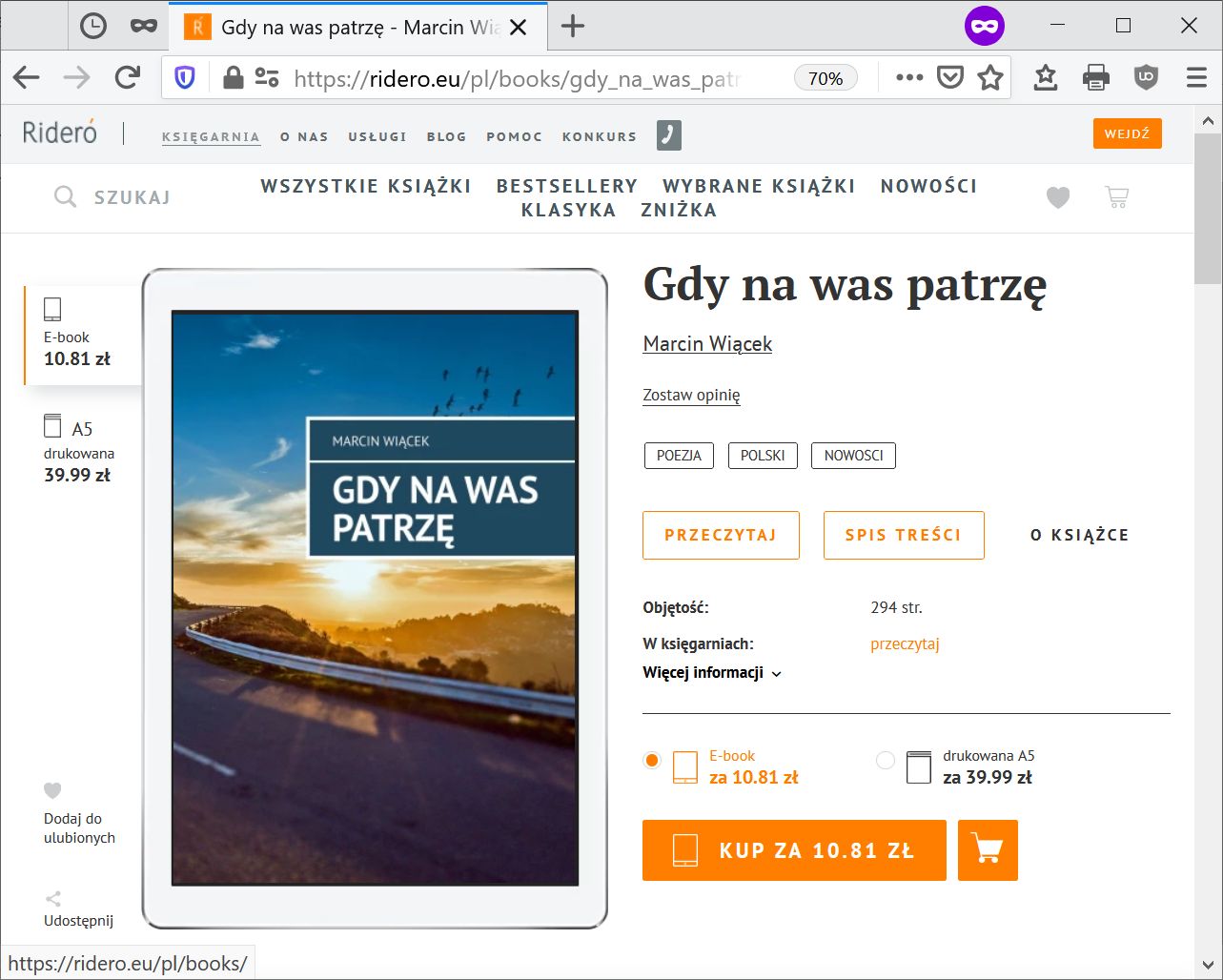Open a new browser tab

coord(572,27)
